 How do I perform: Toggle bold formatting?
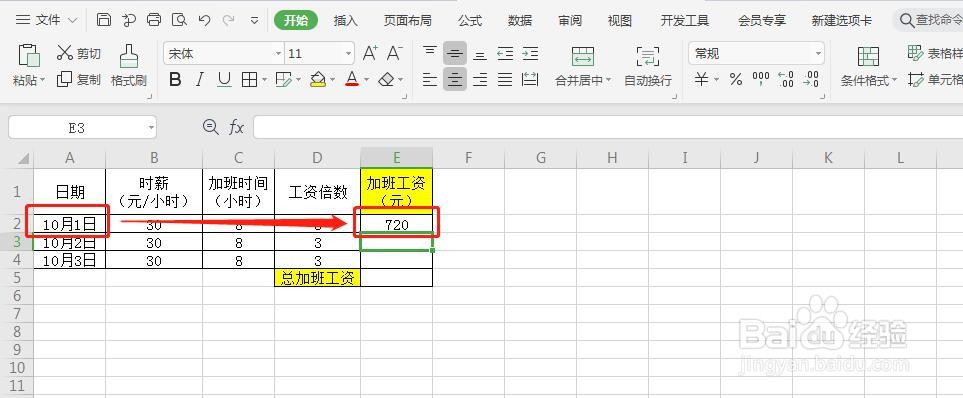point(175,79)
